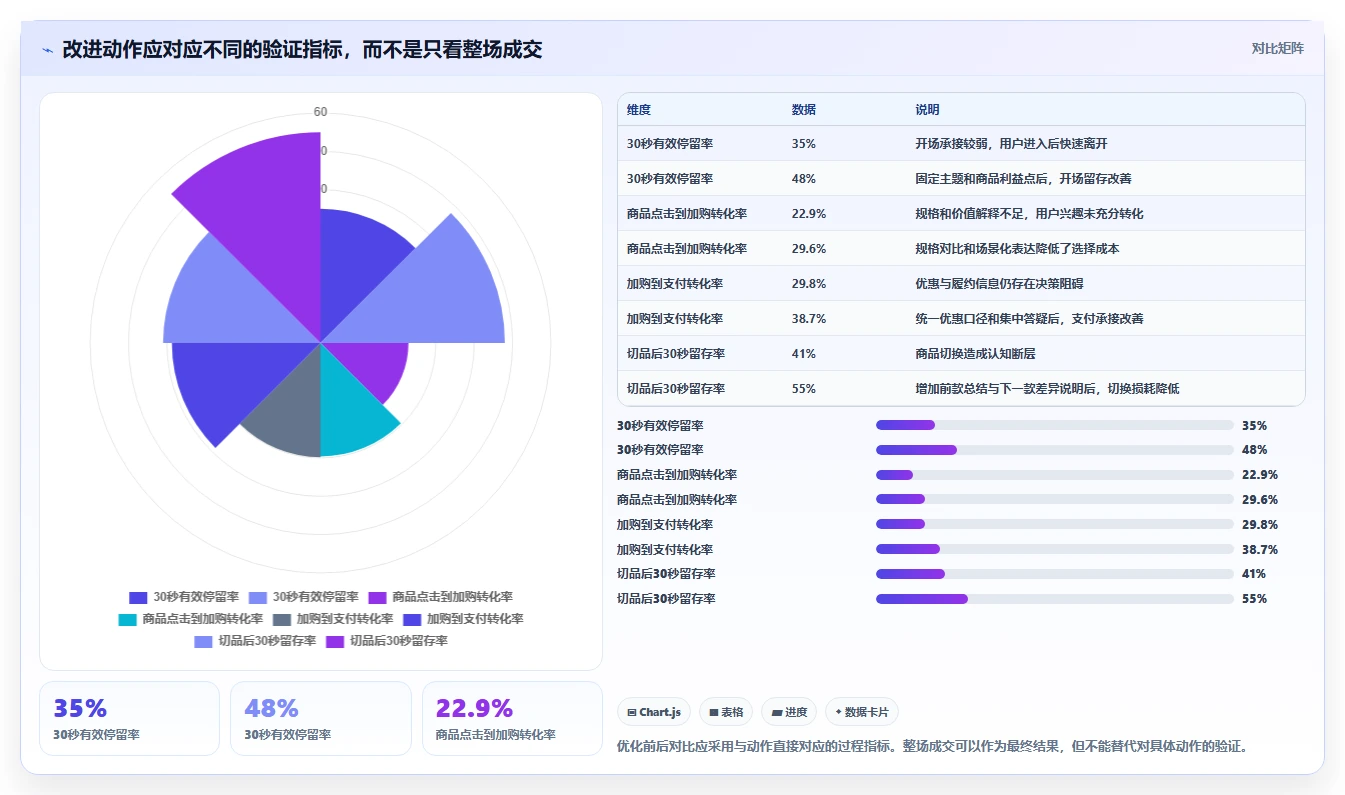1345x795 pixels.
Task: Click the progress bar showing 38.7%
Action: (x=1054, y=549)
